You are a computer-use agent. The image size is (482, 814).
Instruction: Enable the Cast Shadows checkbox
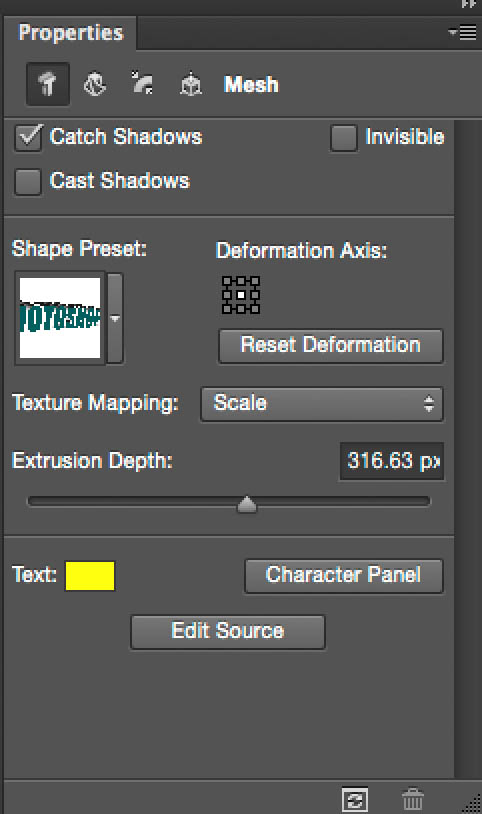[x=28, y=182]
